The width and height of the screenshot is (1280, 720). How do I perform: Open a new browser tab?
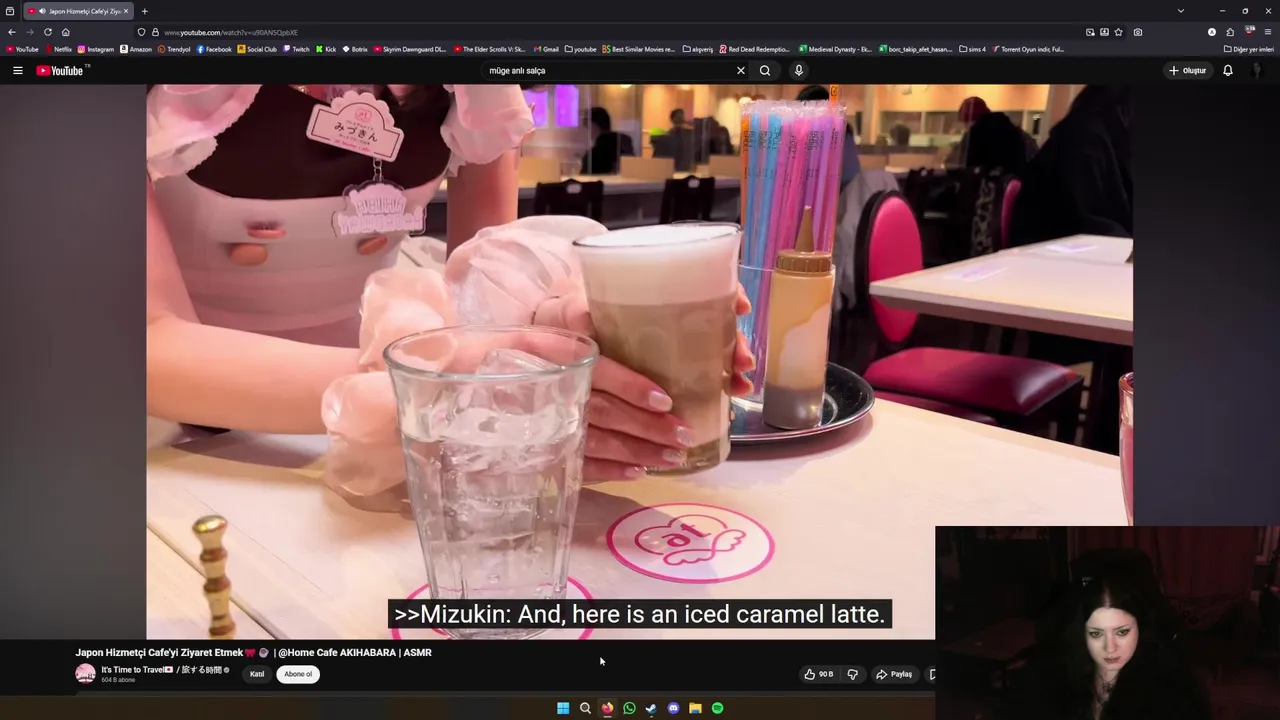[x=144, y=11]
